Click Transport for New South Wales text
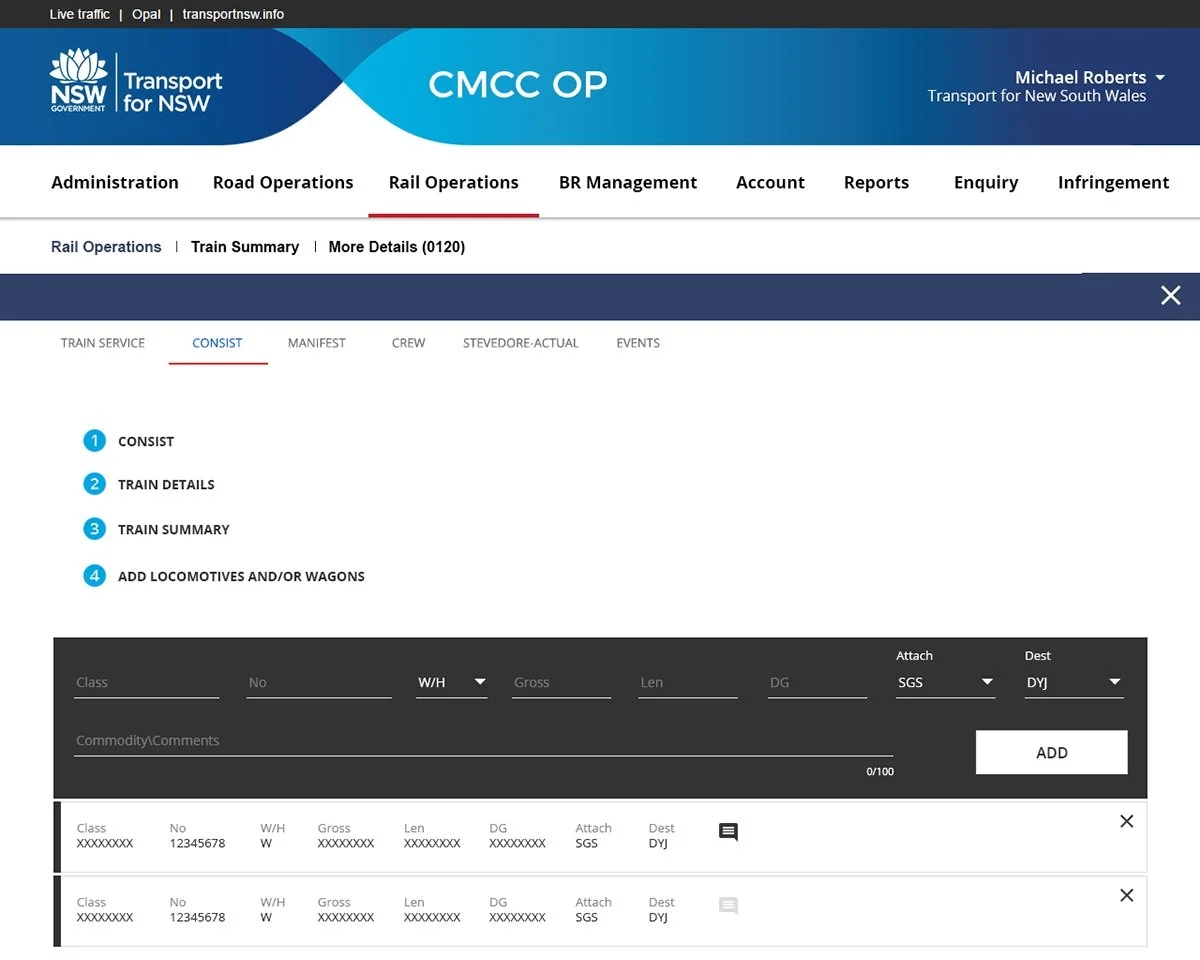The width and height of the screenshot is (1200, 960). [1037, 96]
